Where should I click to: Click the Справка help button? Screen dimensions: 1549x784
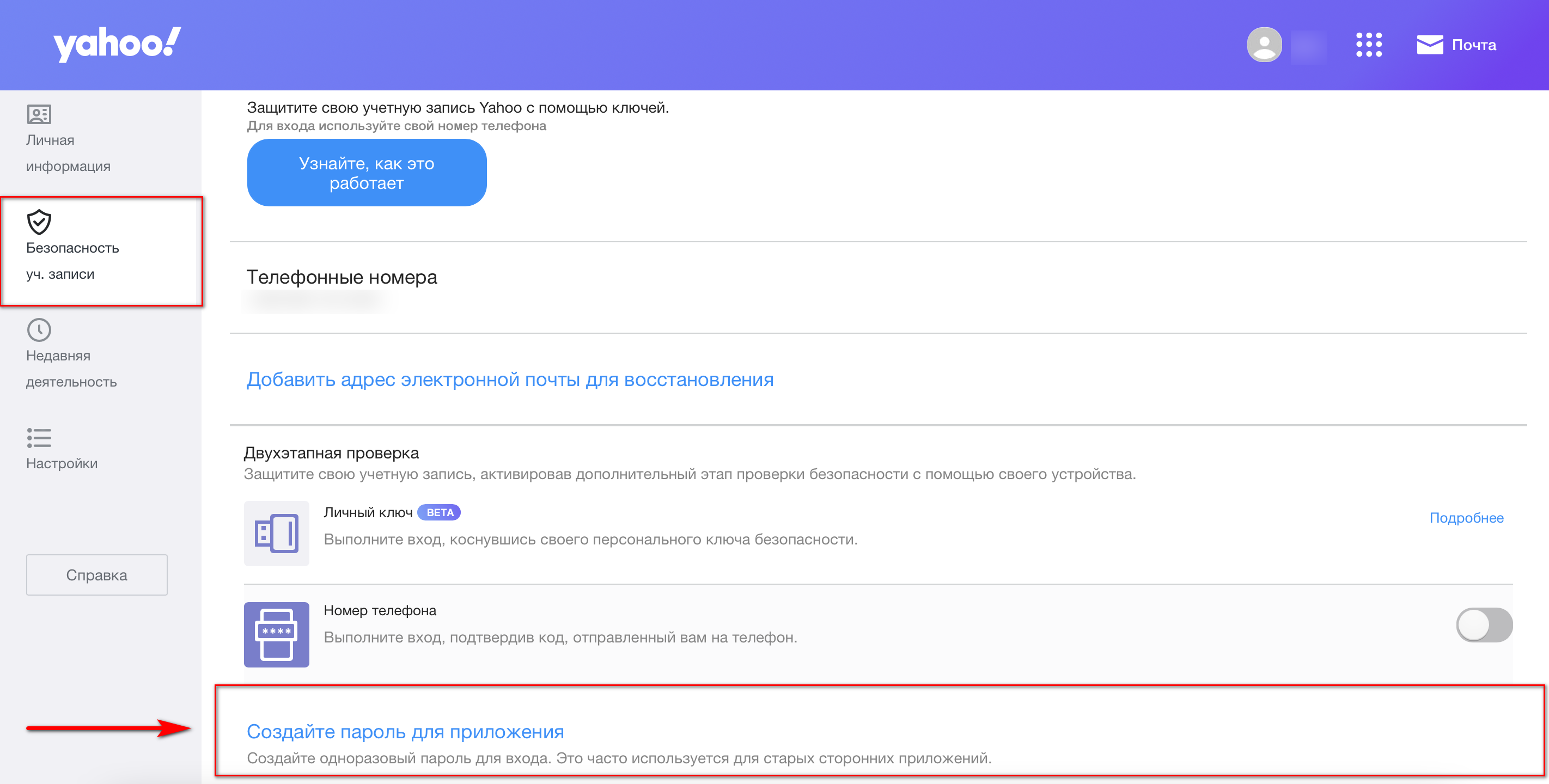pos(97,575)
